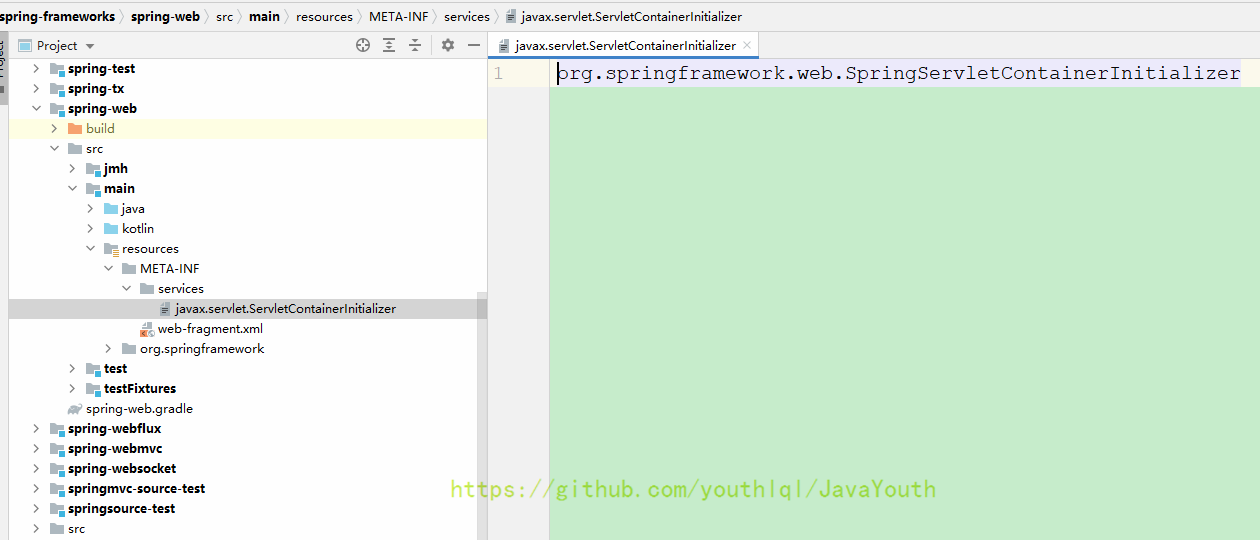1260x540 pixels.
Task: Open the Project view dropdown
Action: [x=90, y=46]
